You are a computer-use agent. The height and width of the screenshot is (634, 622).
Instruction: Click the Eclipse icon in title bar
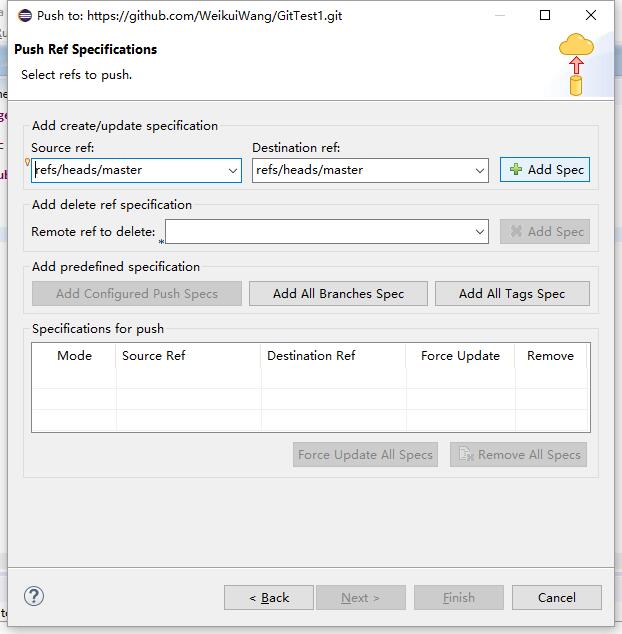click(25, 16)
